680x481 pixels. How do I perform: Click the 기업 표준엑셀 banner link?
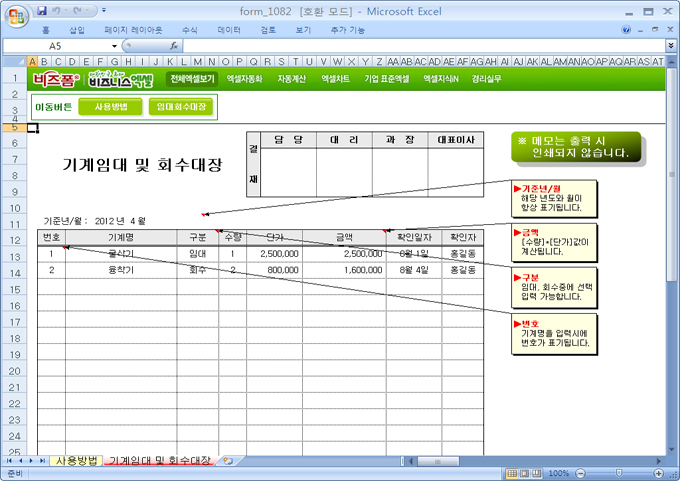(x=386, y=79)
